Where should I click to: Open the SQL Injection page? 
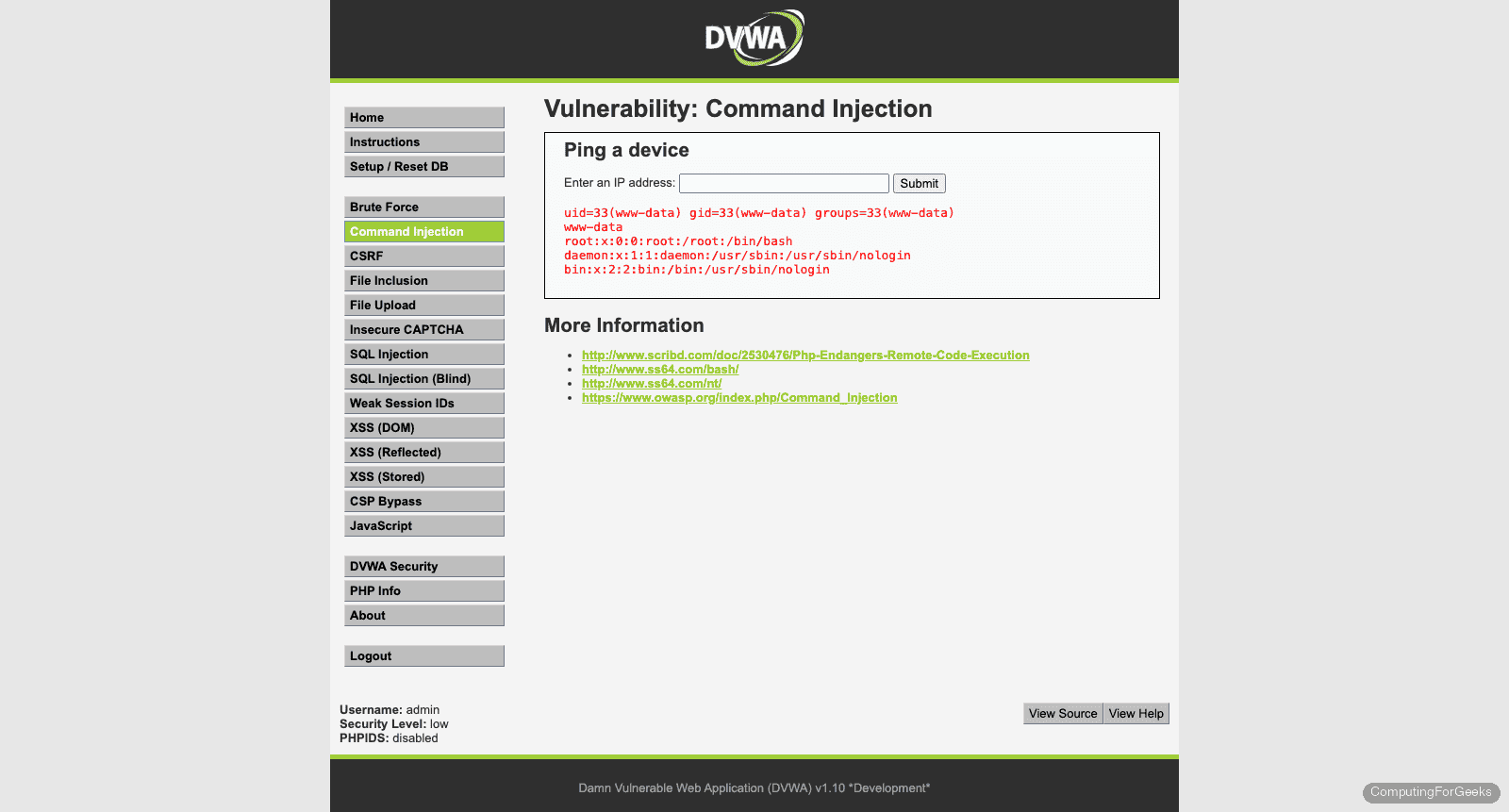[424, 355]
